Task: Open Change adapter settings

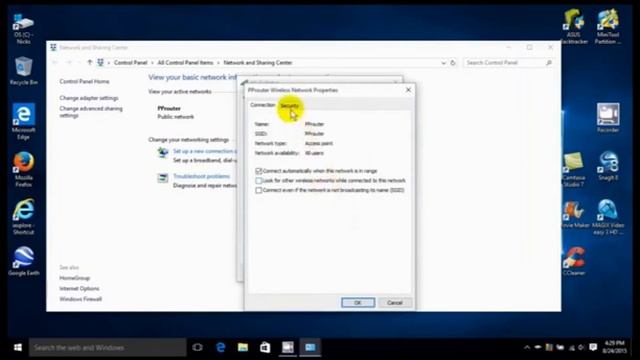Action: point(89,98)
